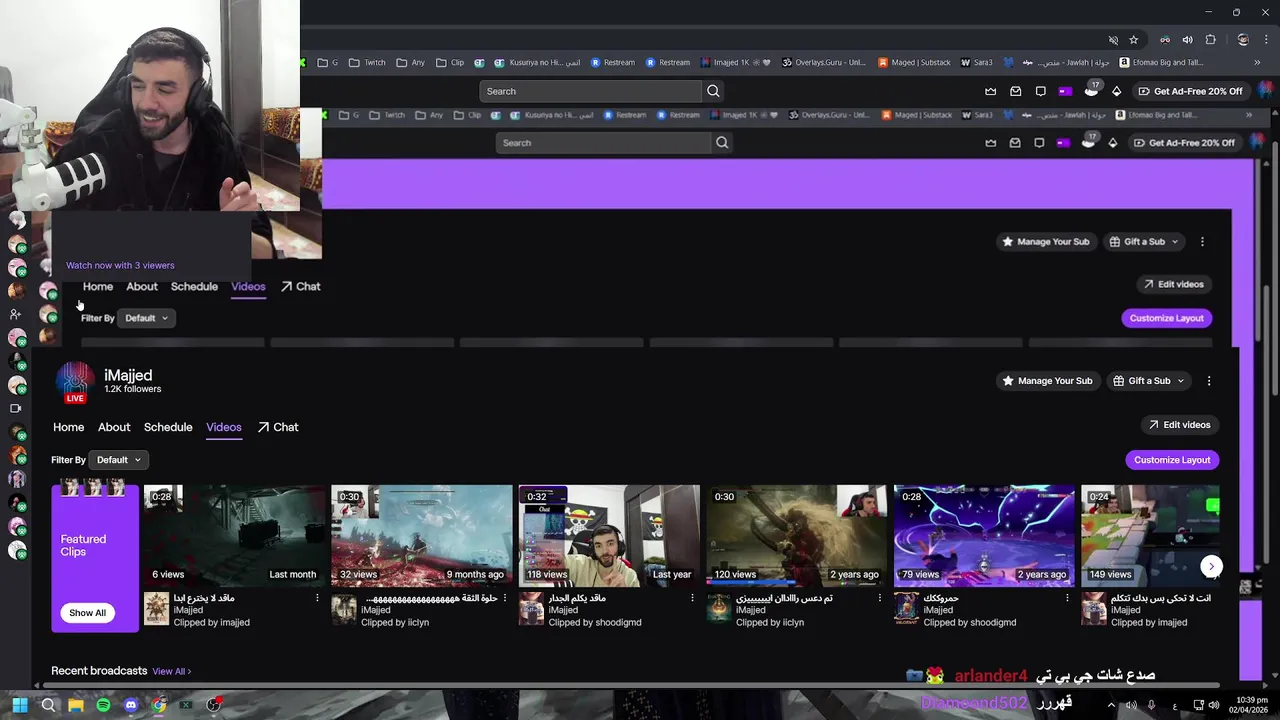Open Prime loot crown icon in main Twitch bar

coord(990,91)
